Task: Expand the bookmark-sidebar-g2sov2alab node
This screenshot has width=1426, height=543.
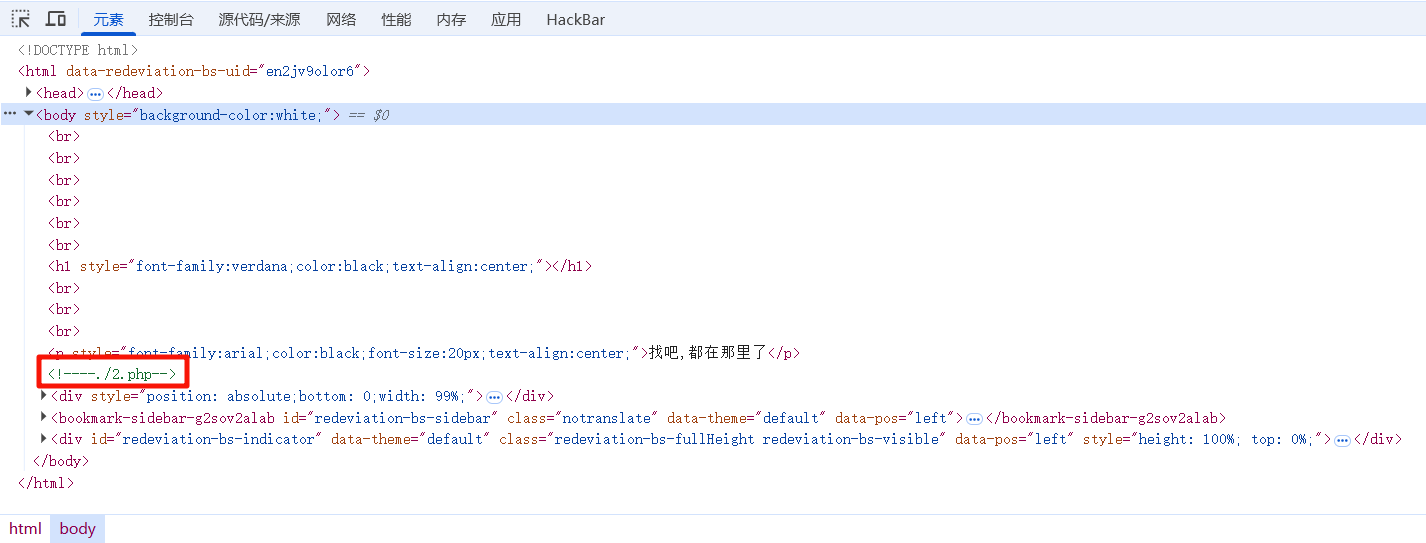Action: pos(43,418)
